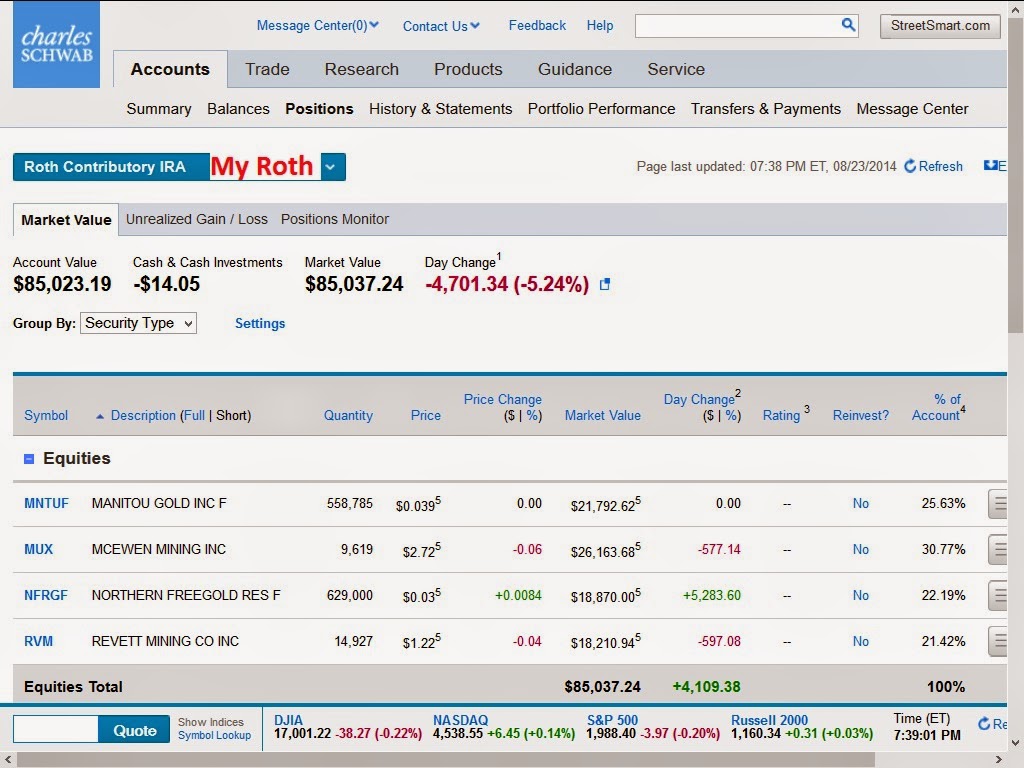Viewport: 1024px width, 768px height.
Task: Open the MUX symbol link
Action: pyautogui.click(x=39, y=549)
